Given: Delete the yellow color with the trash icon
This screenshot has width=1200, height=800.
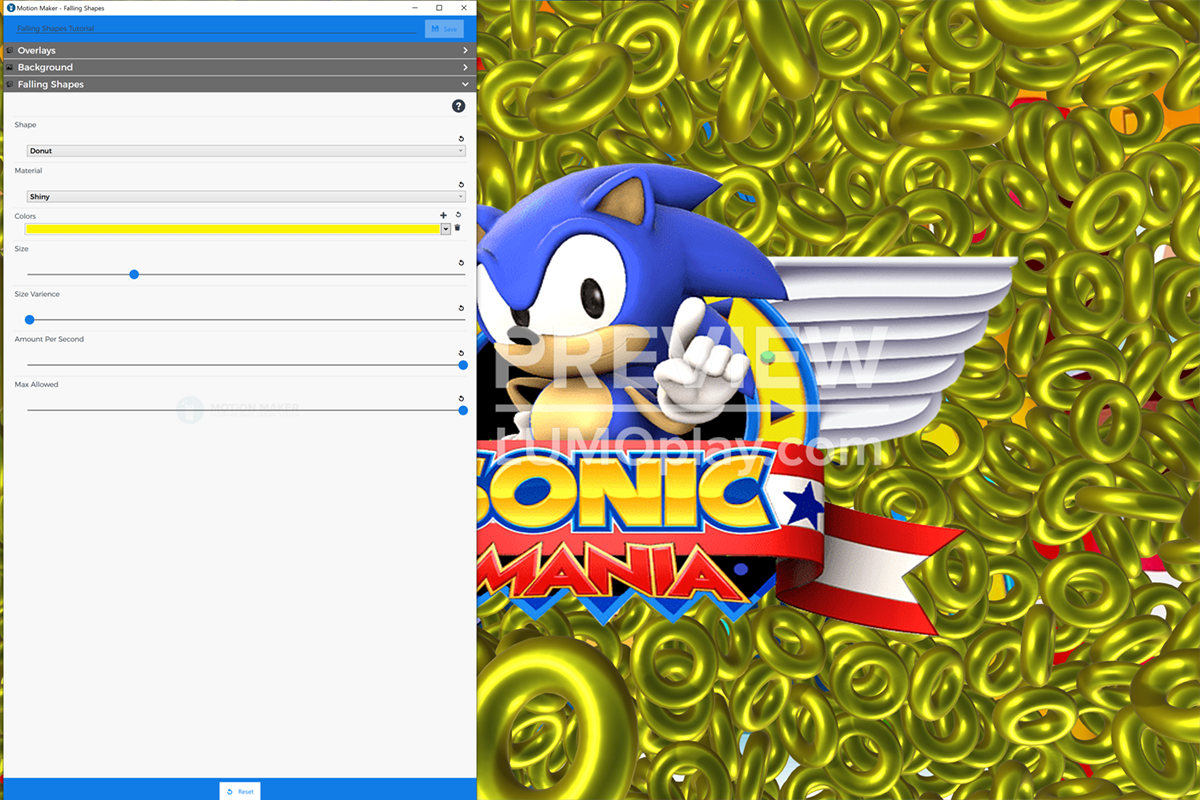Looking at the screenshot, I should pos(458,228).
